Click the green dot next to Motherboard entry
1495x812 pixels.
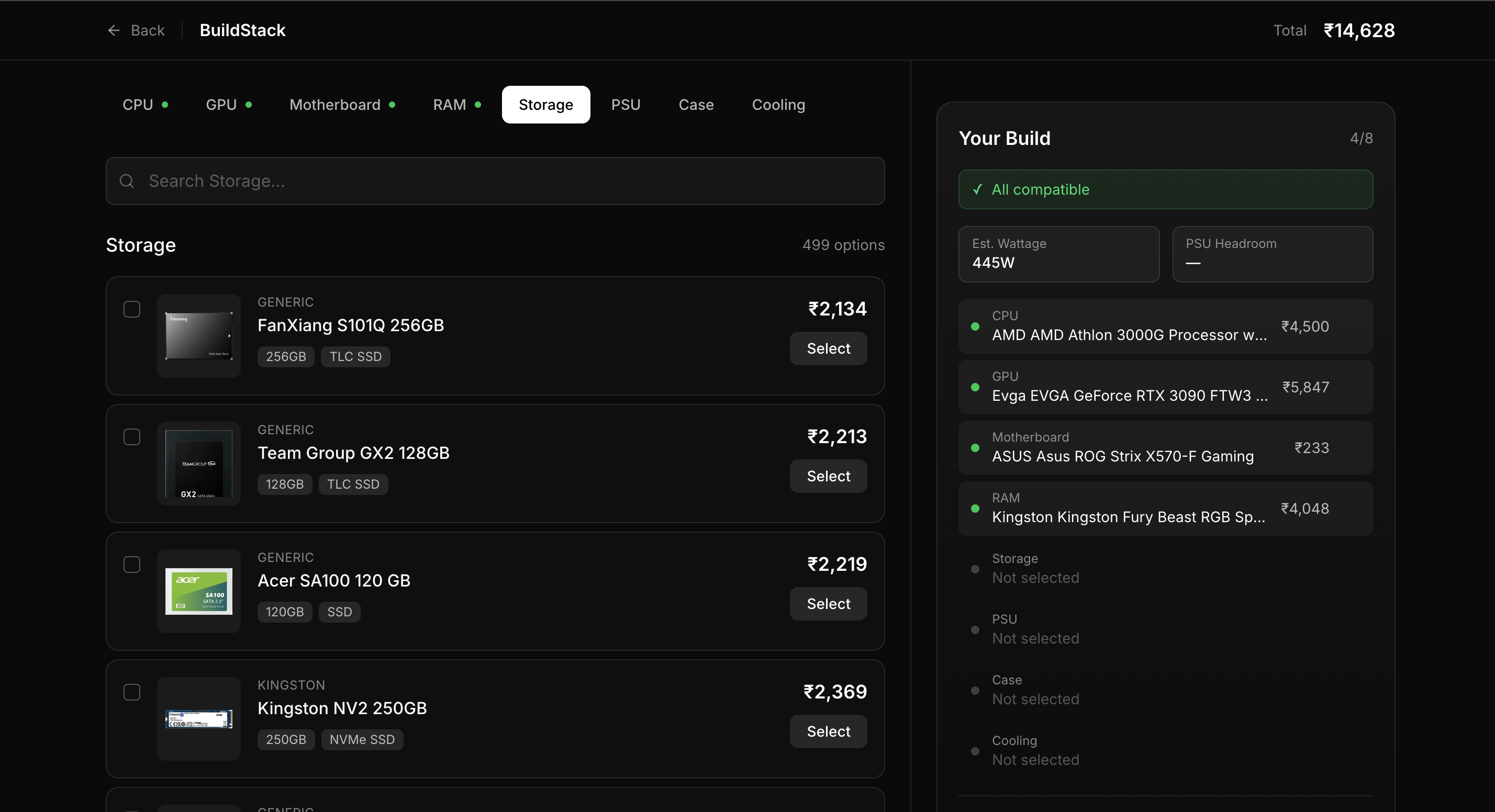point(975,448)
